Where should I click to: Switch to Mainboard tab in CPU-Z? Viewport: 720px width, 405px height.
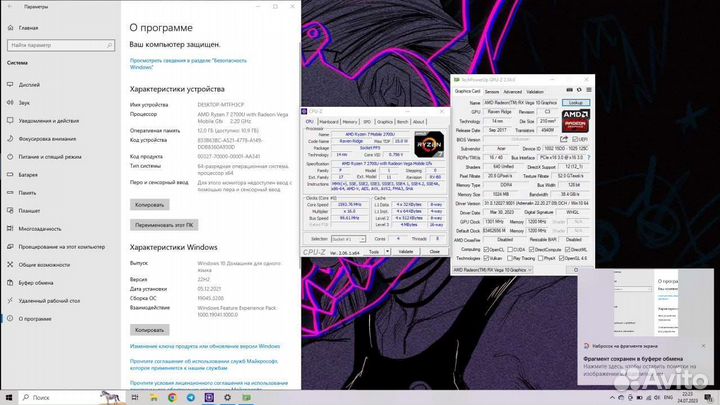point(329,122)
